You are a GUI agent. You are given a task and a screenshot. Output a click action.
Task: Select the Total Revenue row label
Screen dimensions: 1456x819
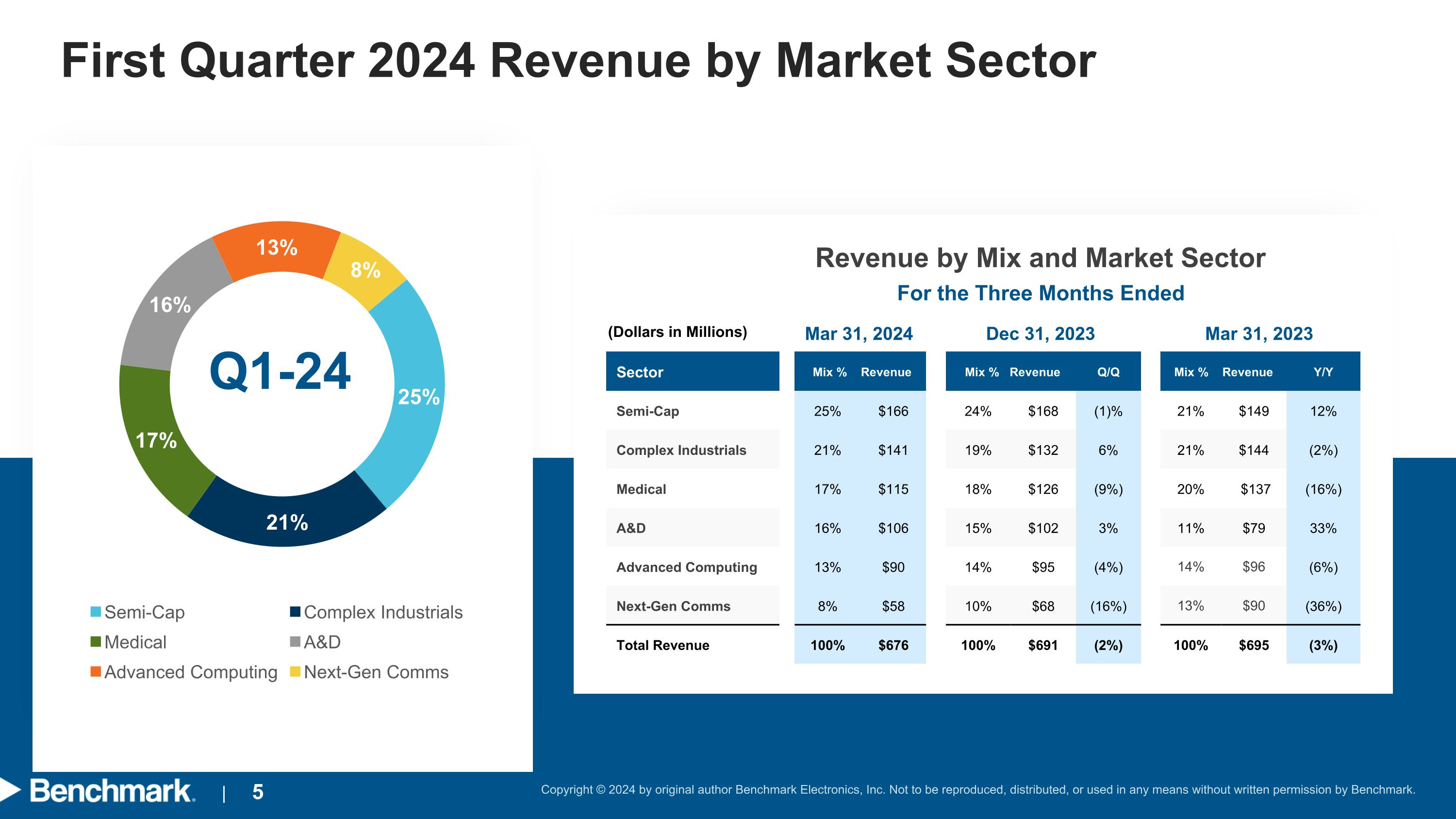(662, 646)
